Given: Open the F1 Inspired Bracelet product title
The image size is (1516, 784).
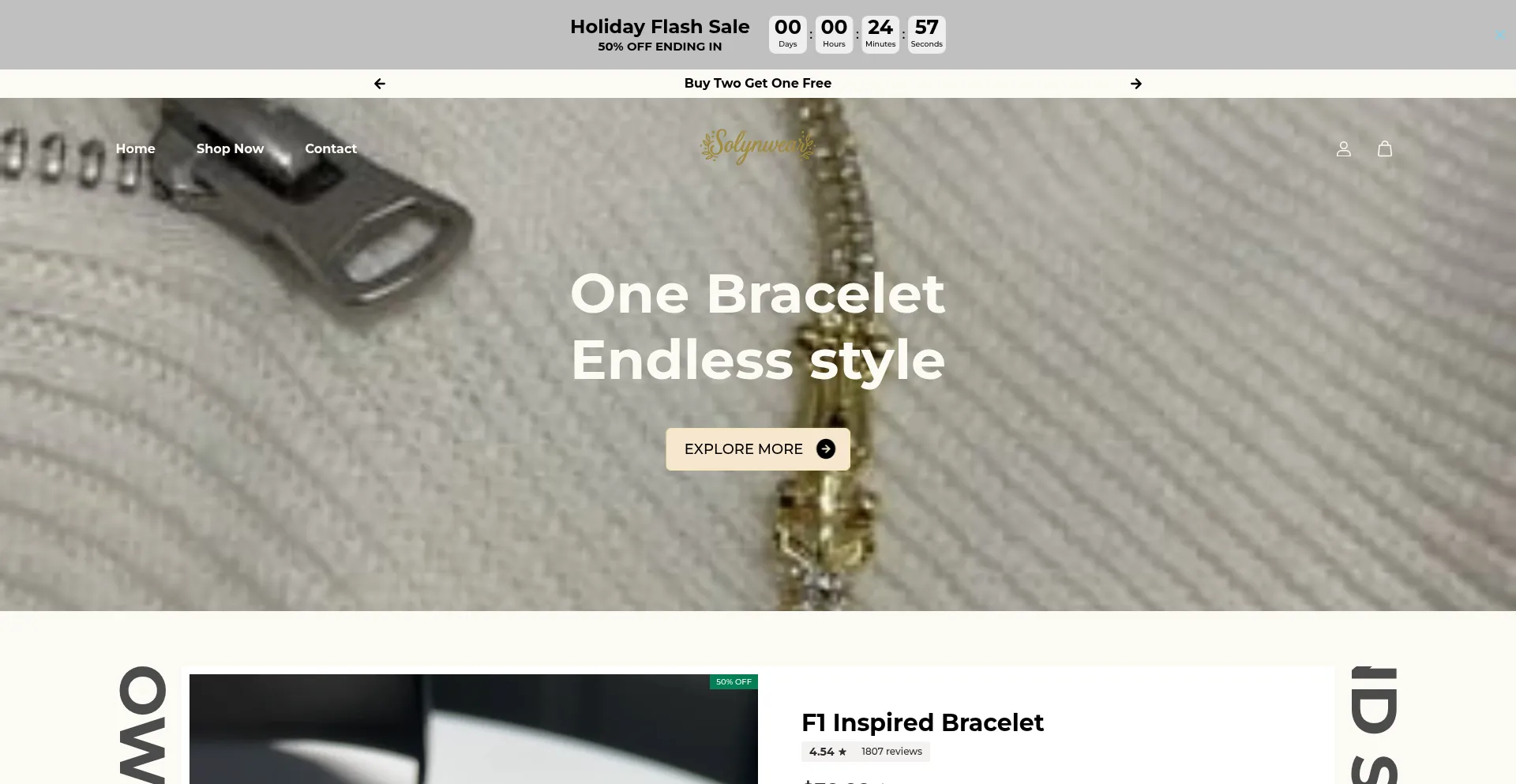Looking at the screenshot, I should (922, 722).
